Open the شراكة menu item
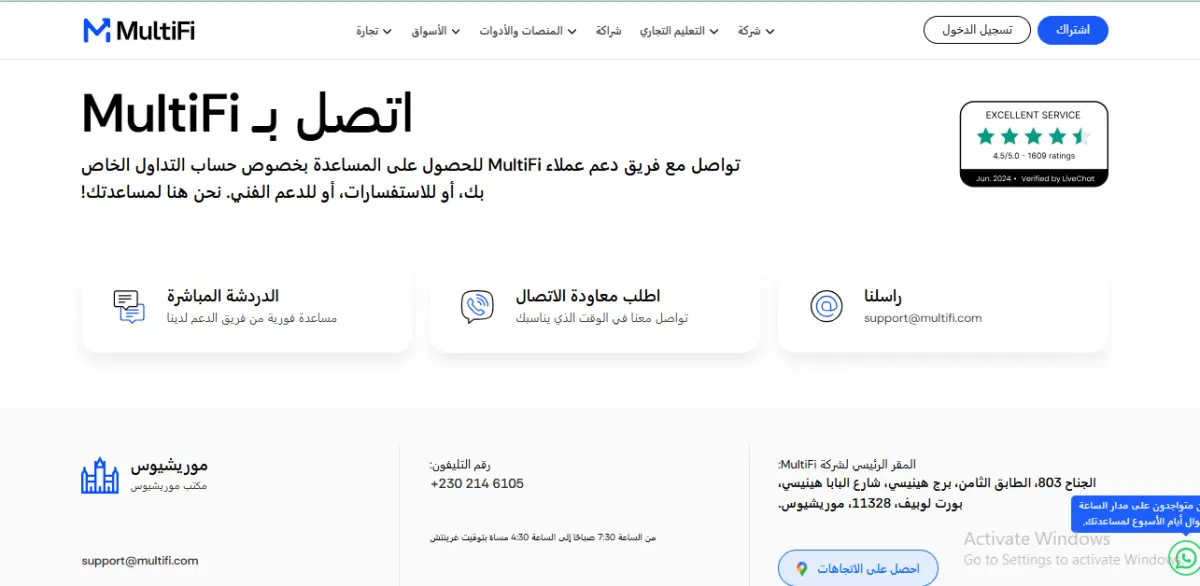 608,31
